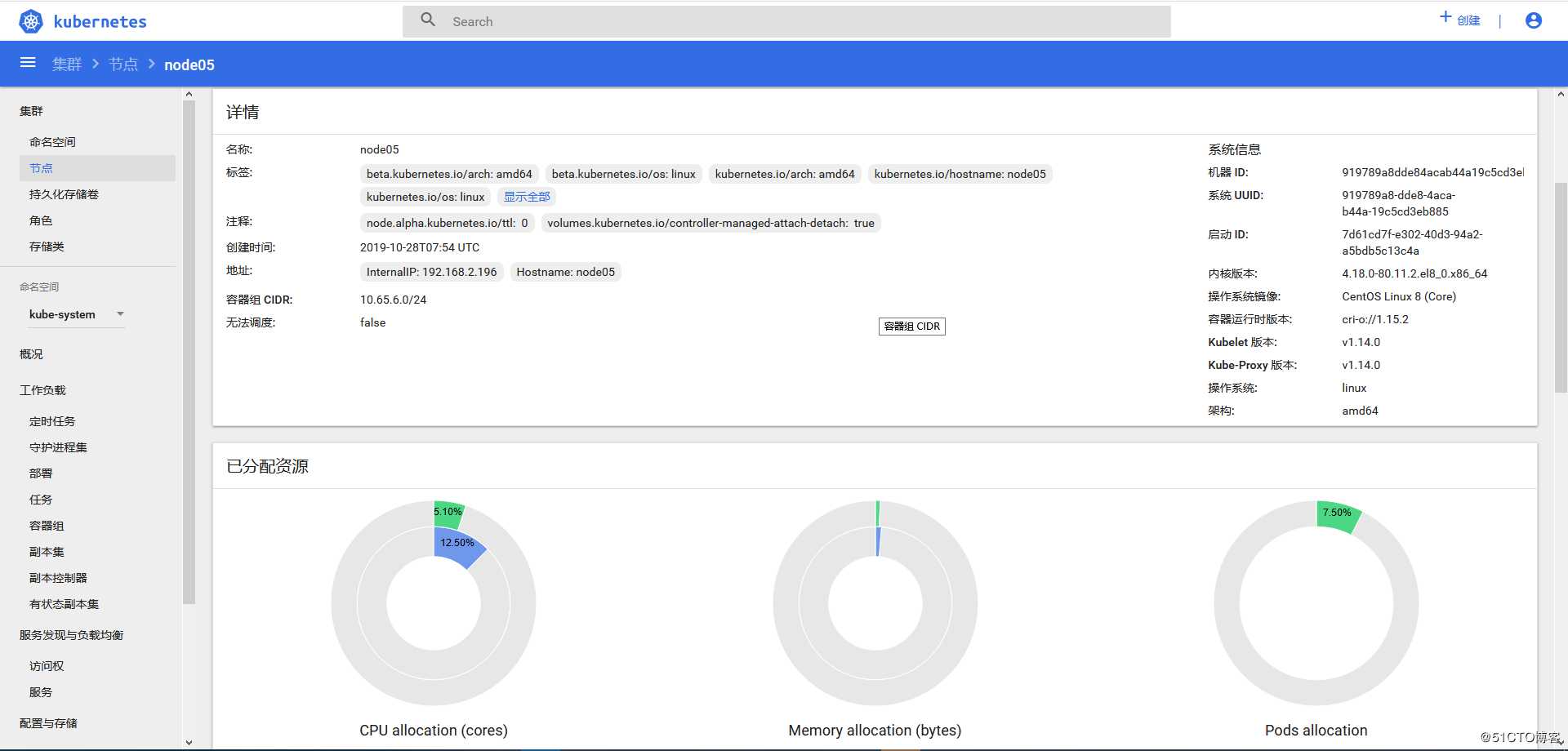Select 命名空间 in sidebar
Image resolution: width=1568 pixels, height=751 pixels.
pyautogui.click(x=53, y=142)
